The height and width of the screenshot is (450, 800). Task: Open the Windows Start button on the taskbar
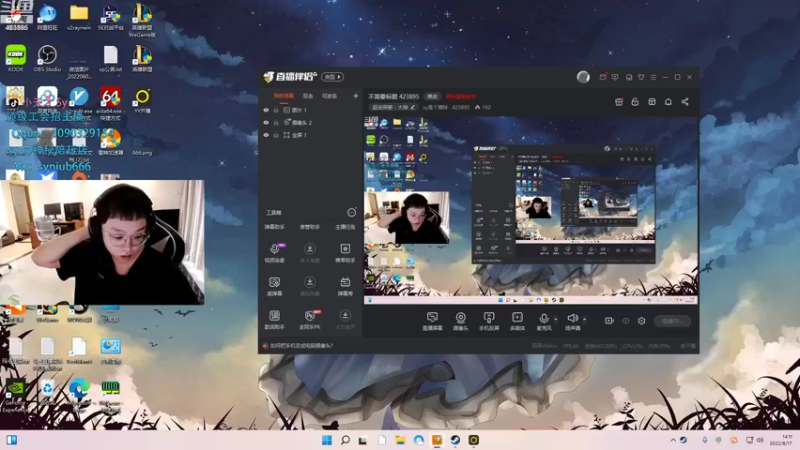tap(327, 440)
